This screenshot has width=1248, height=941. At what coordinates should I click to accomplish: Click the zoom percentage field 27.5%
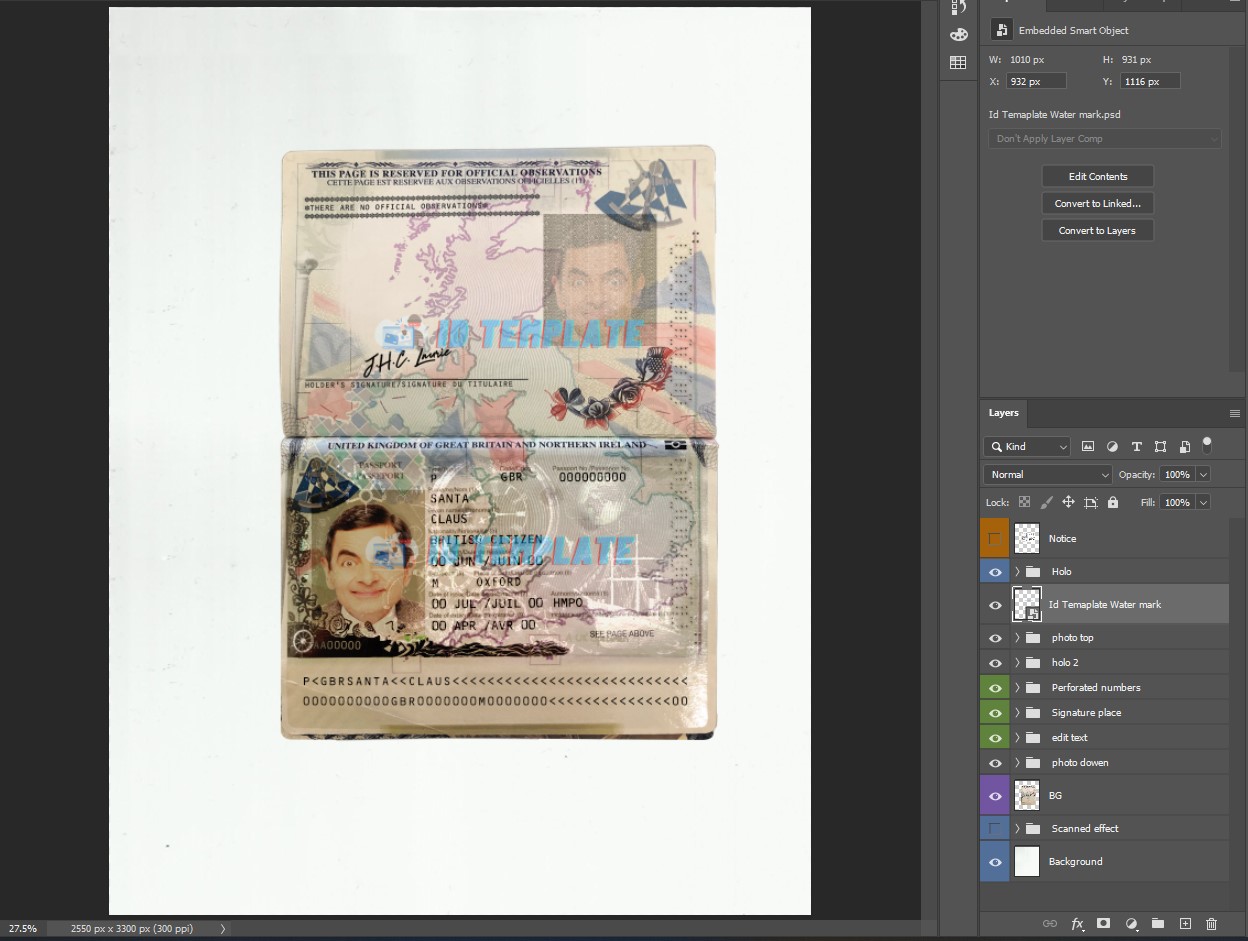pyautogui.click(x=23, y=929)
